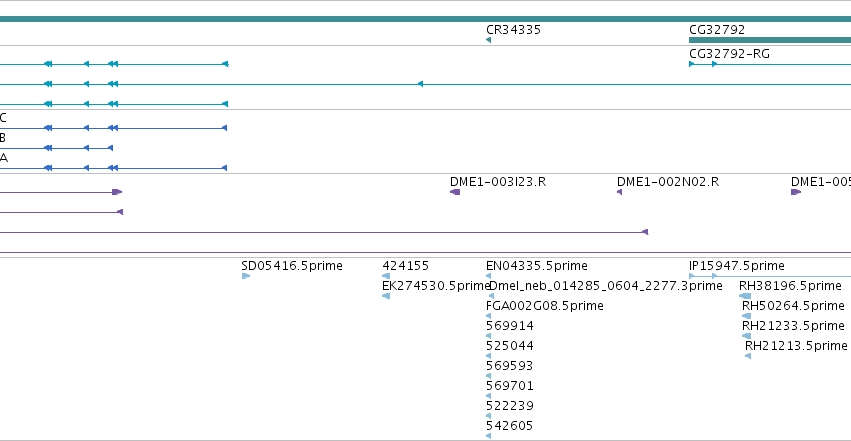
Task: Select the RH50264.5prime label
Action: point(793,306)
